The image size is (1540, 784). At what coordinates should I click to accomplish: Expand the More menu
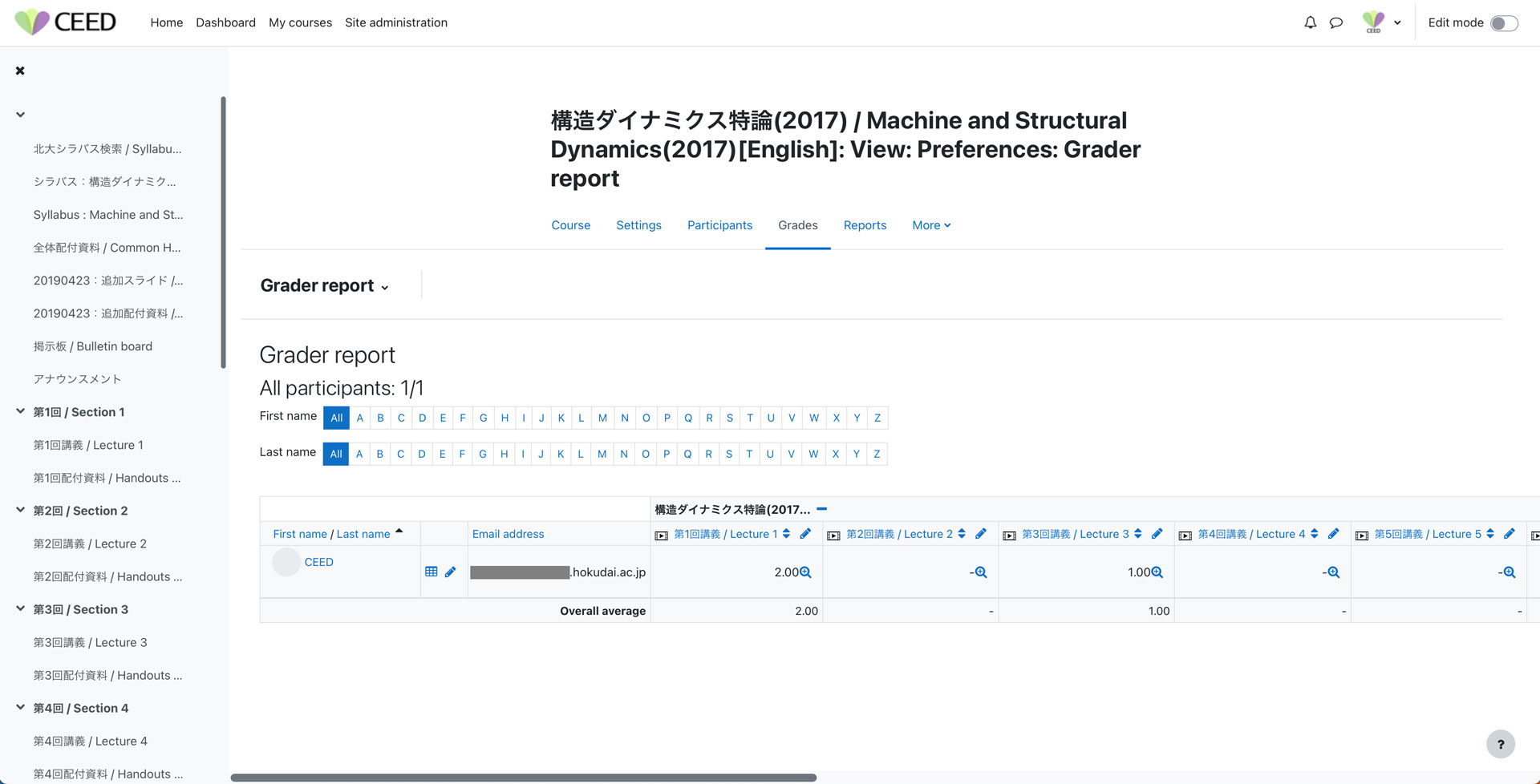pos(930,225)
